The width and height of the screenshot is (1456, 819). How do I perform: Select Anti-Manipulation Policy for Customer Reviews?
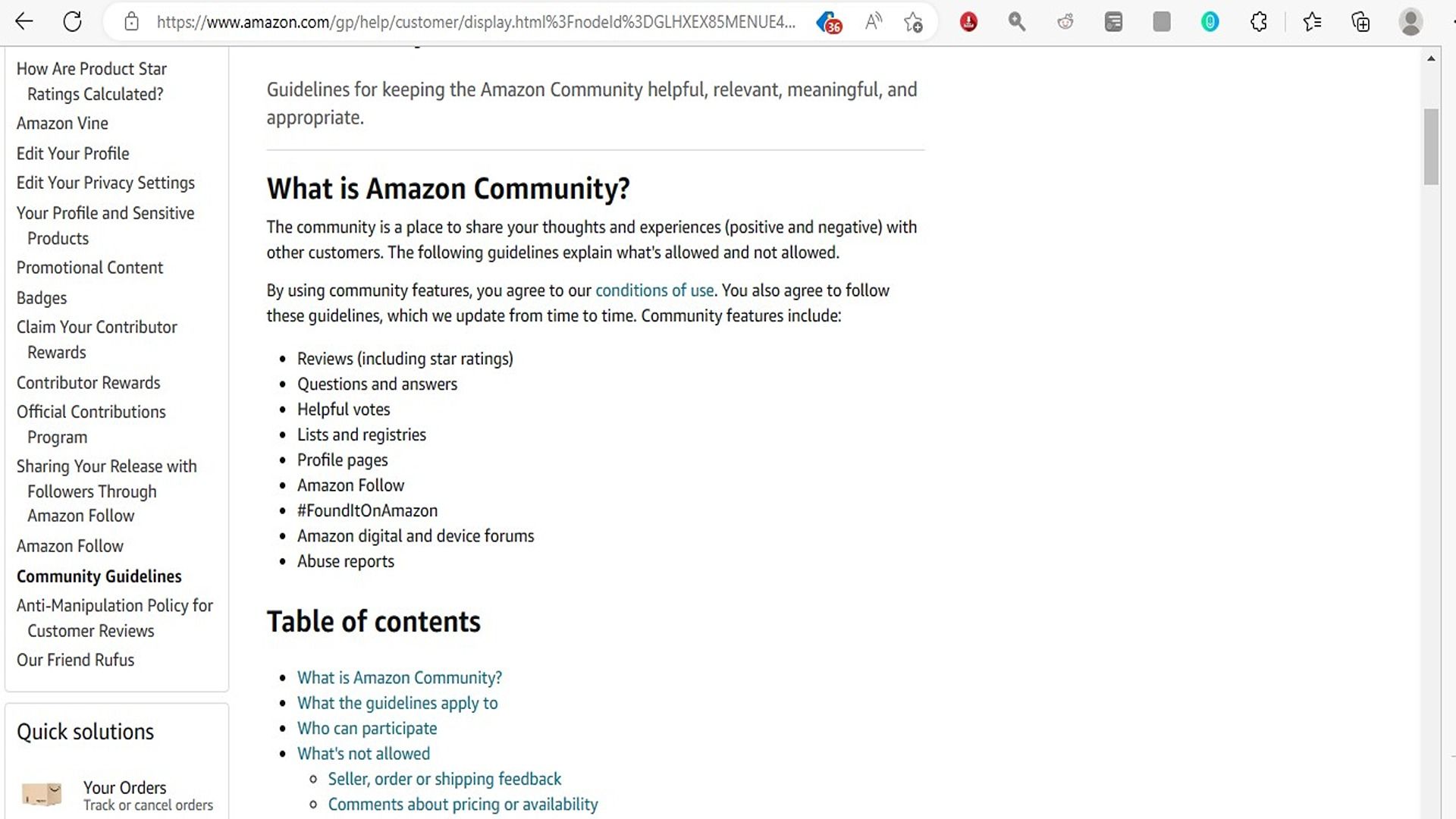(115, 617)
